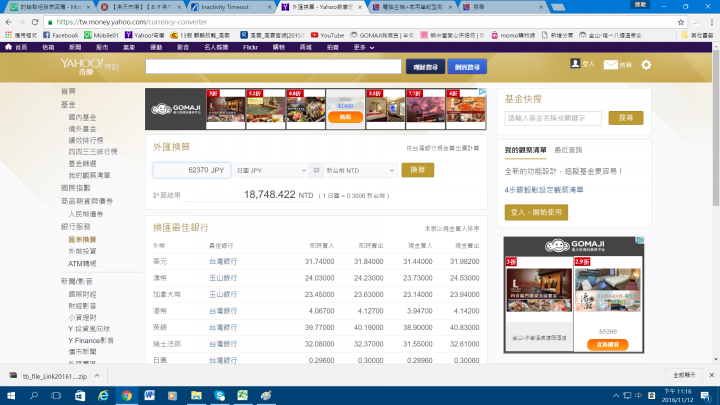Viewport: 720px width, 405px height.
Task: Click the Yahoo main search box
Action: pos(273,67)
